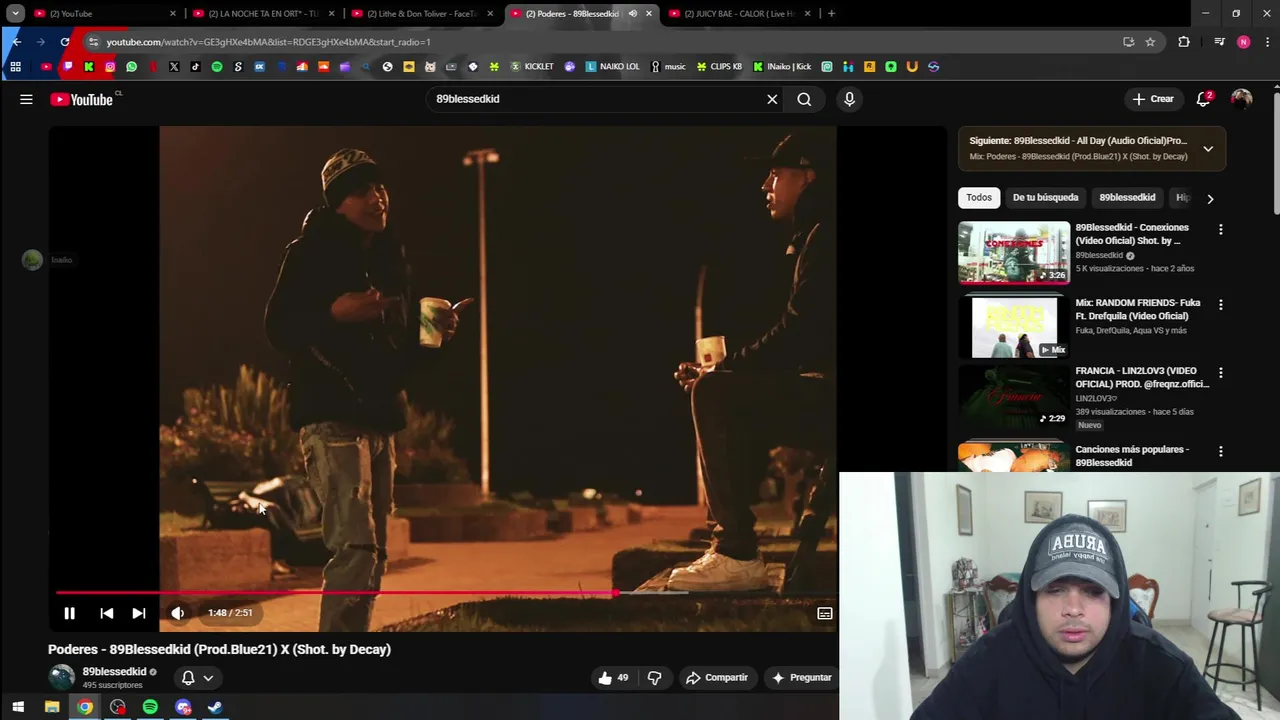Open the RANDOM FRIENDS mix thumbnail
1280x720 pixels.
pos(1014,327)
